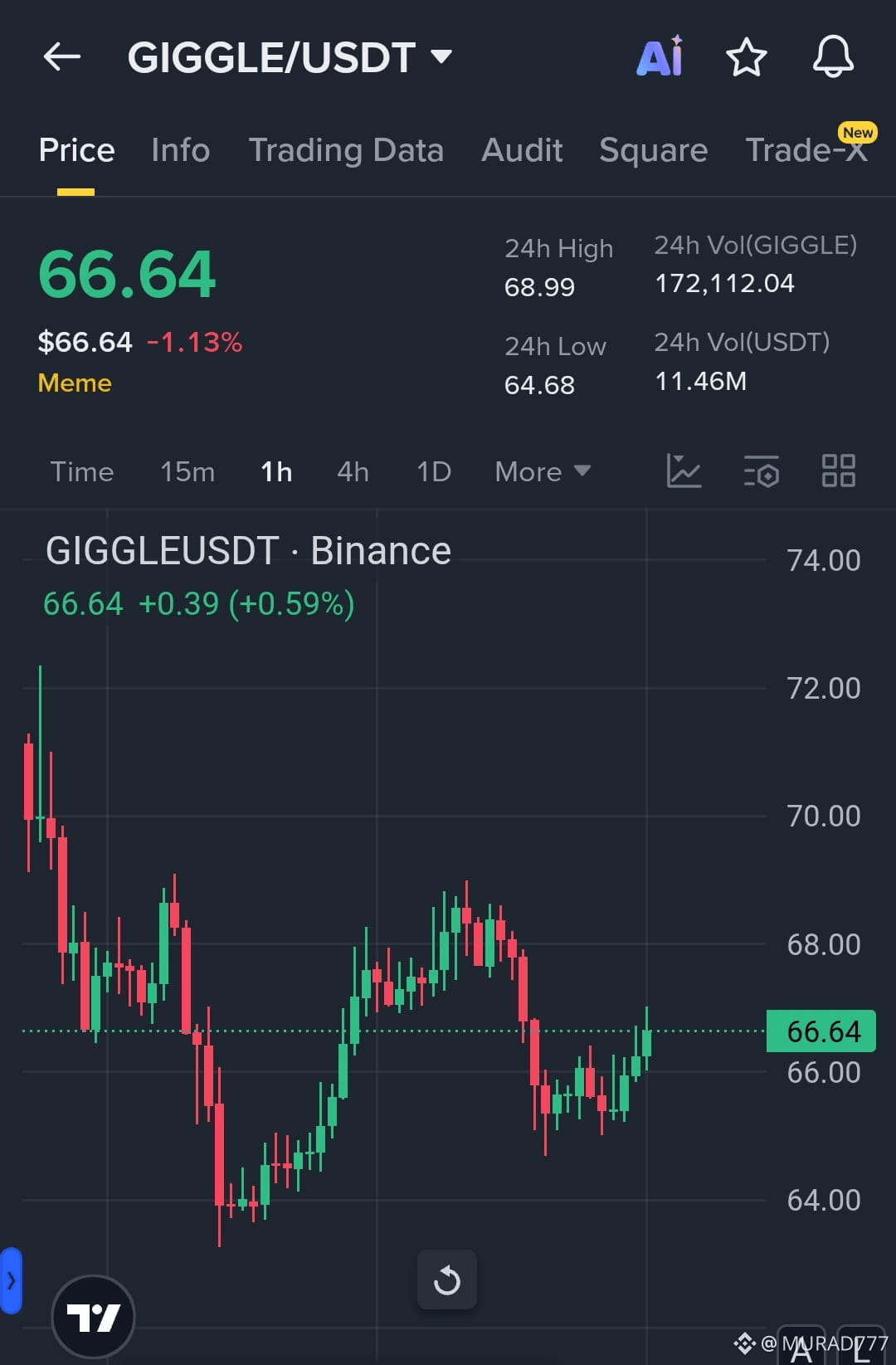Open the Audit tab
The width and height of the screenshot is (896, 1365).
522,150
